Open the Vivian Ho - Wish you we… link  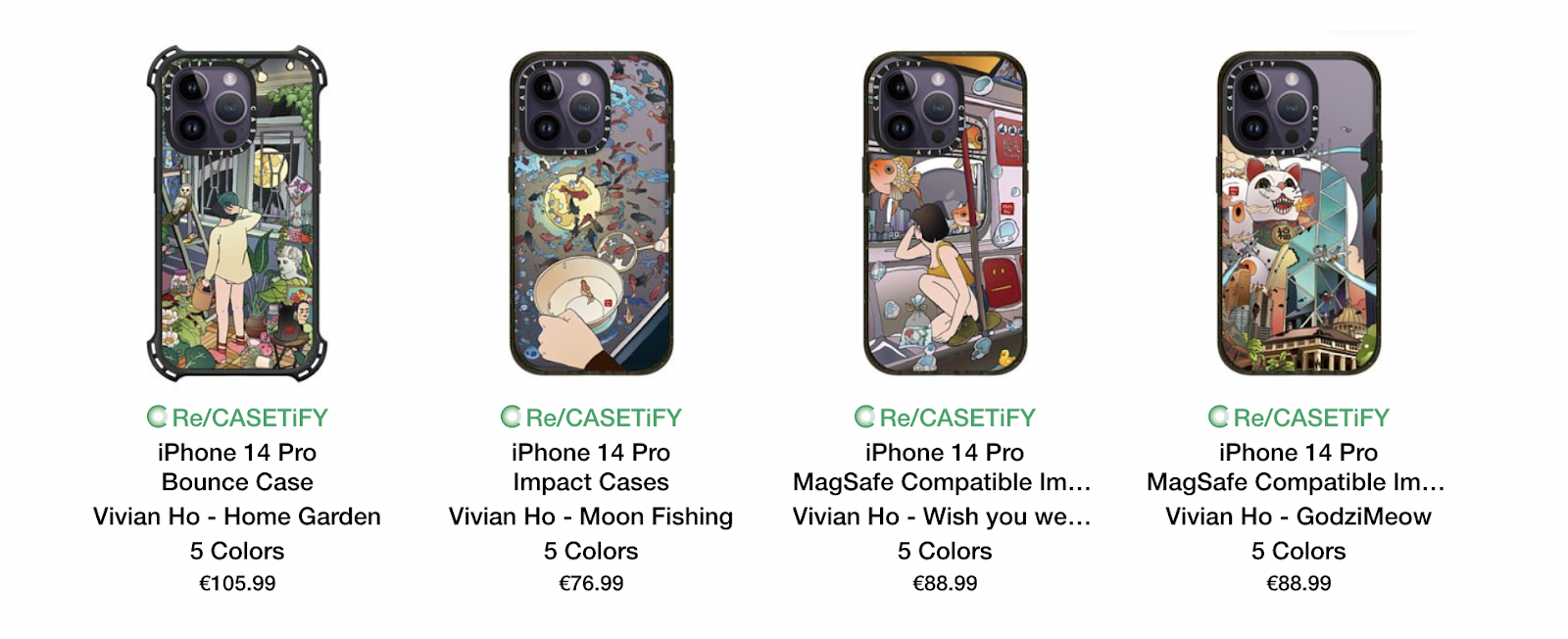[942, 516]
